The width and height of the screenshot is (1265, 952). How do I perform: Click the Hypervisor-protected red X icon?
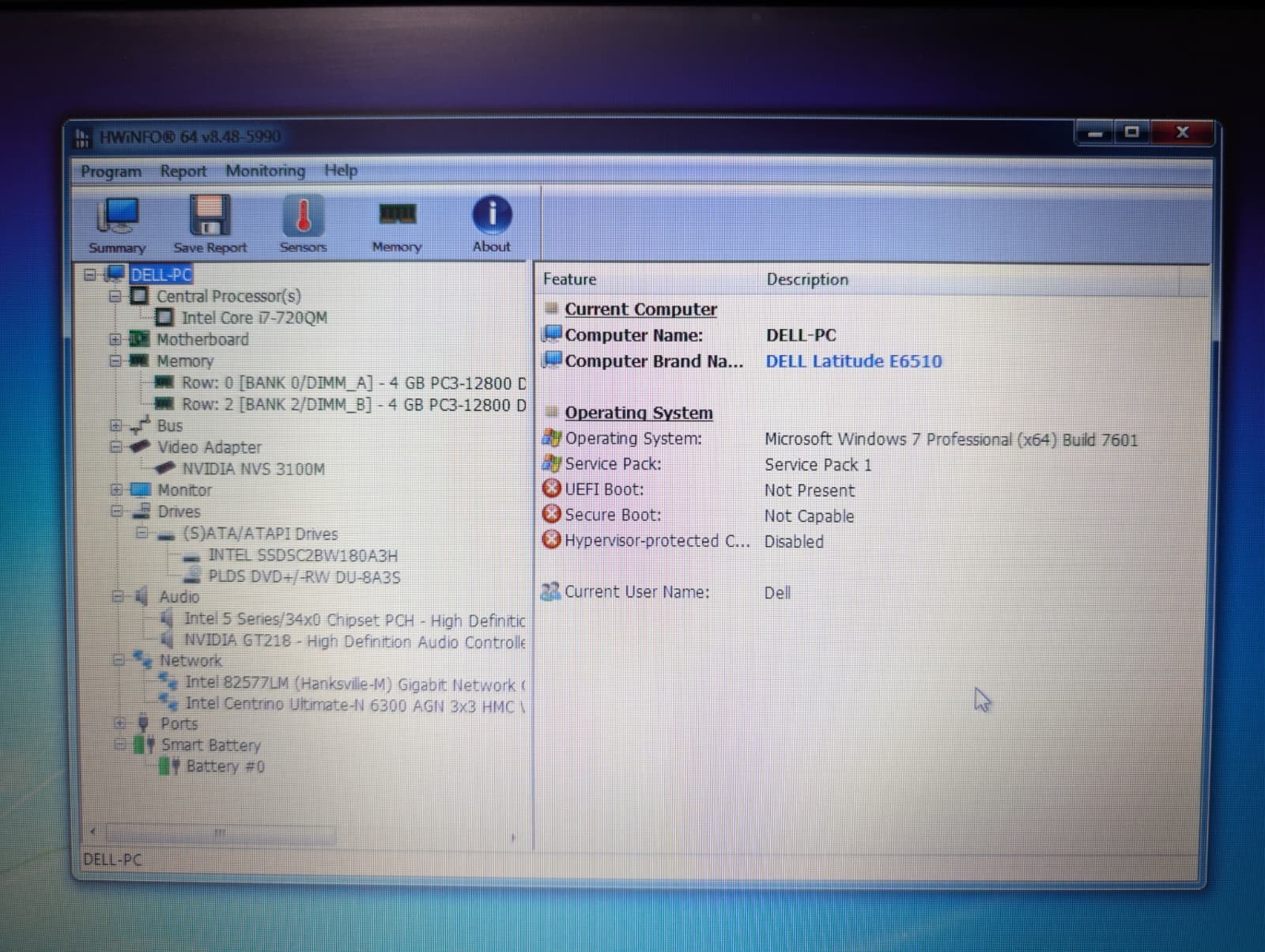(551, 539)
